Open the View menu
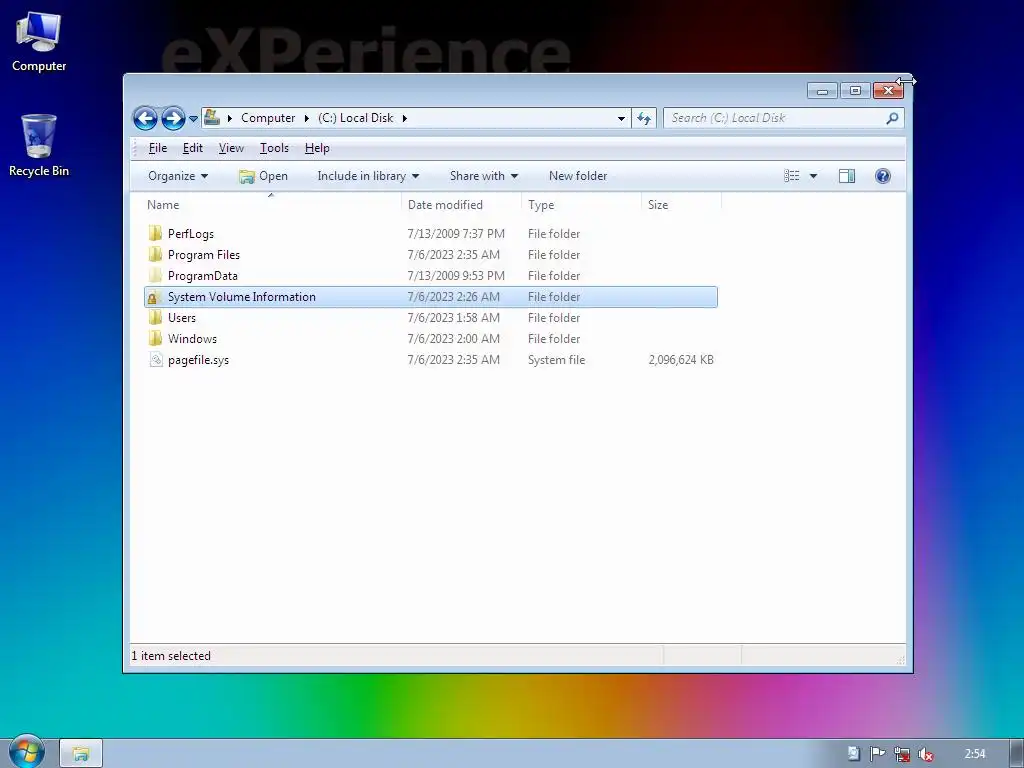Image resolution: width=1024 pixels, height=768 pixels. pyautogui.click(x=231, y=148)
